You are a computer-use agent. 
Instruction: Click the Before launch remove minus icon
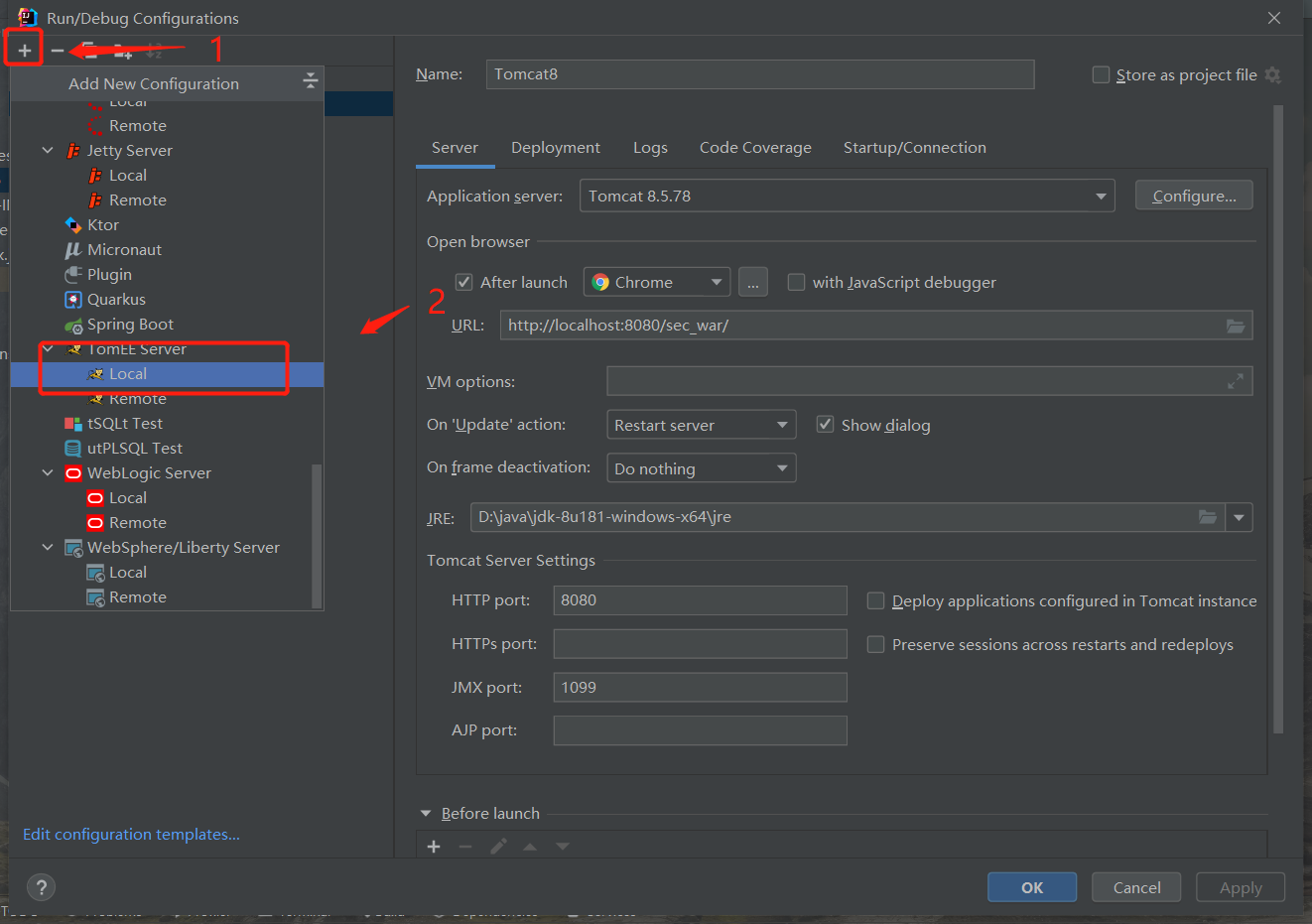click(465, 847)
